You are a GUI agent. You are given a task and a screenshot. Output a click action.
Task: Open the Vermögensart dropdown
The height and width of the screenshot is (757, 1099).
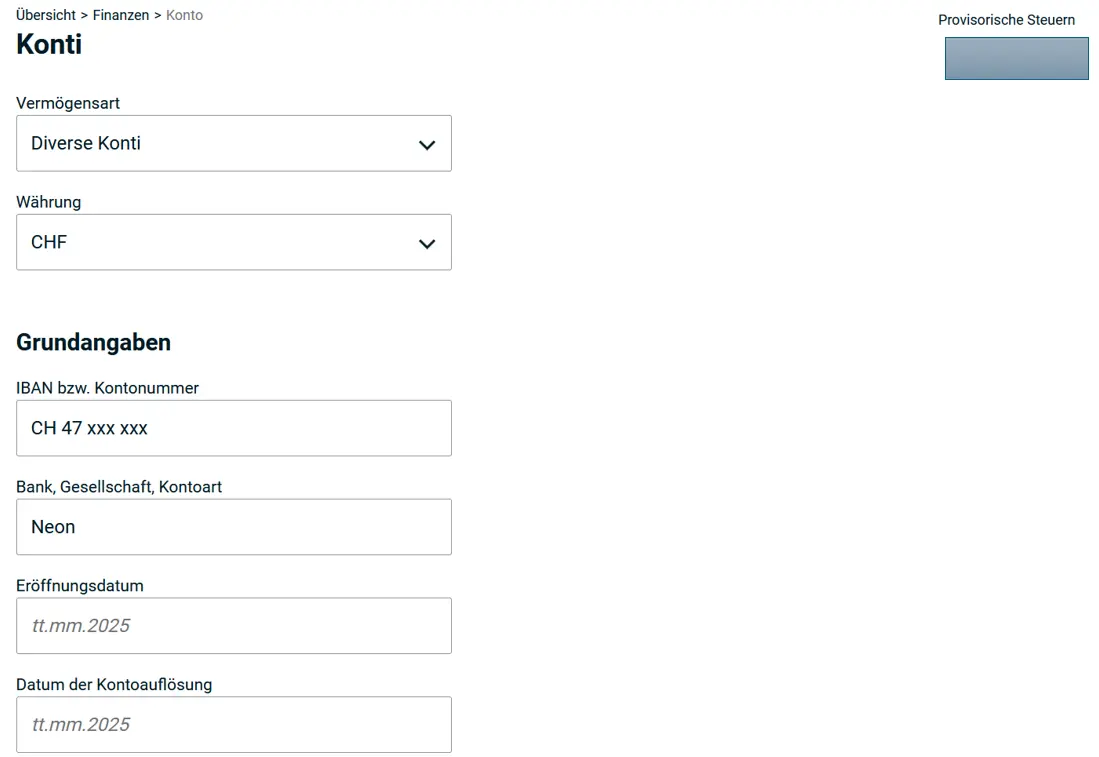coord(233,143)
